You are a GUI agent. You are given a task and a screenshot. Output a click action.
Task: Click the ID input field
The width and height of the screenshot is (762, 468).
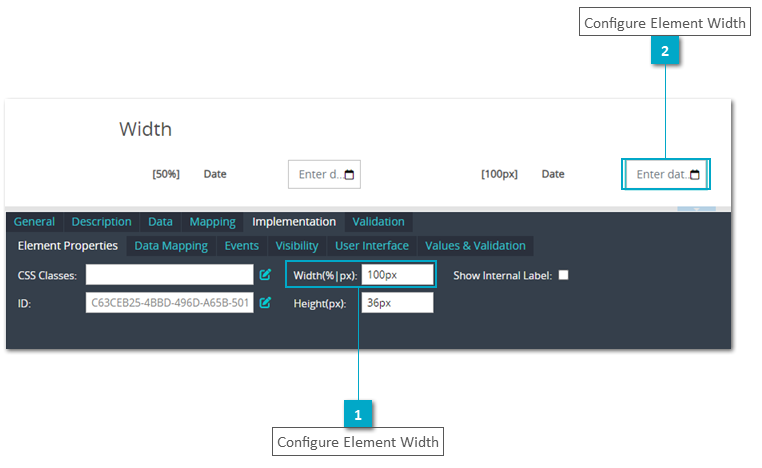click(x=170, y=303)
